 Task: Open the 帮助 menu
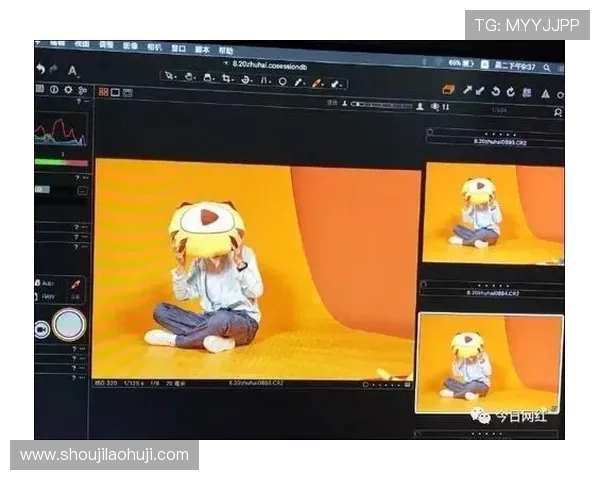(226, 51)
